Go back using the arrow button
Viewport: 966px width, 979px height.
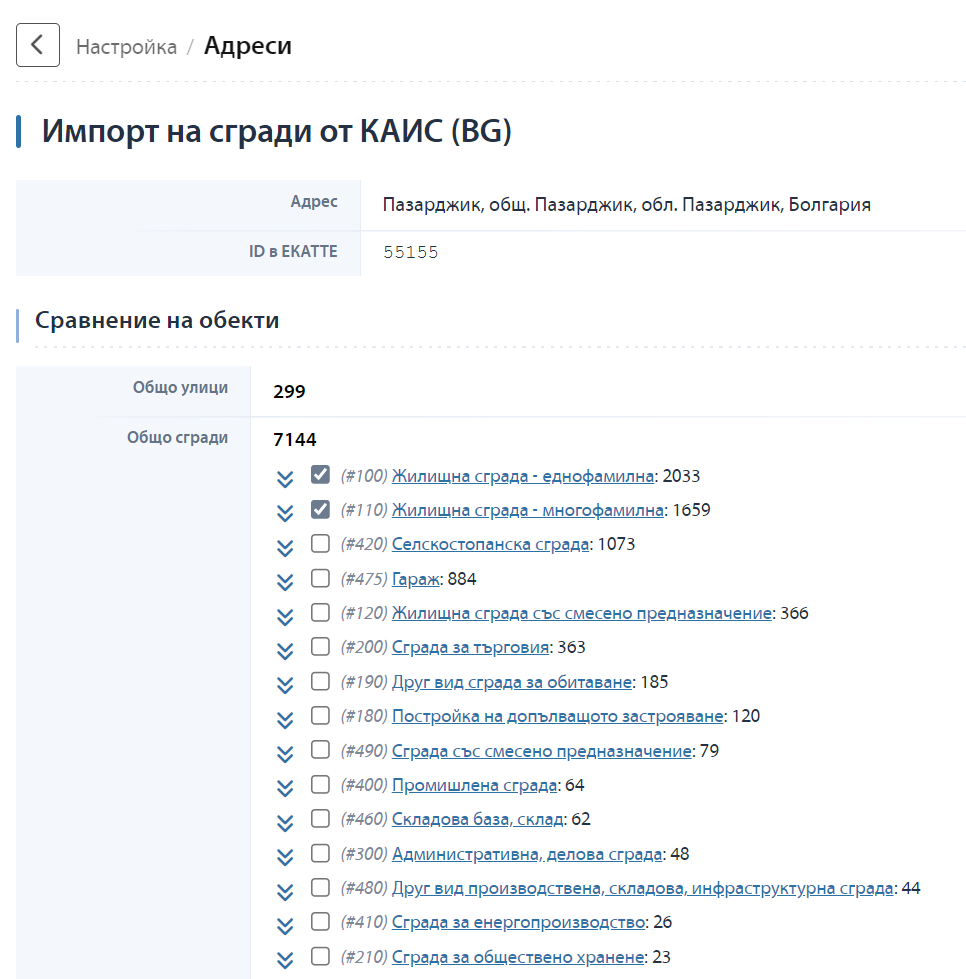click(x=37, y=45)
